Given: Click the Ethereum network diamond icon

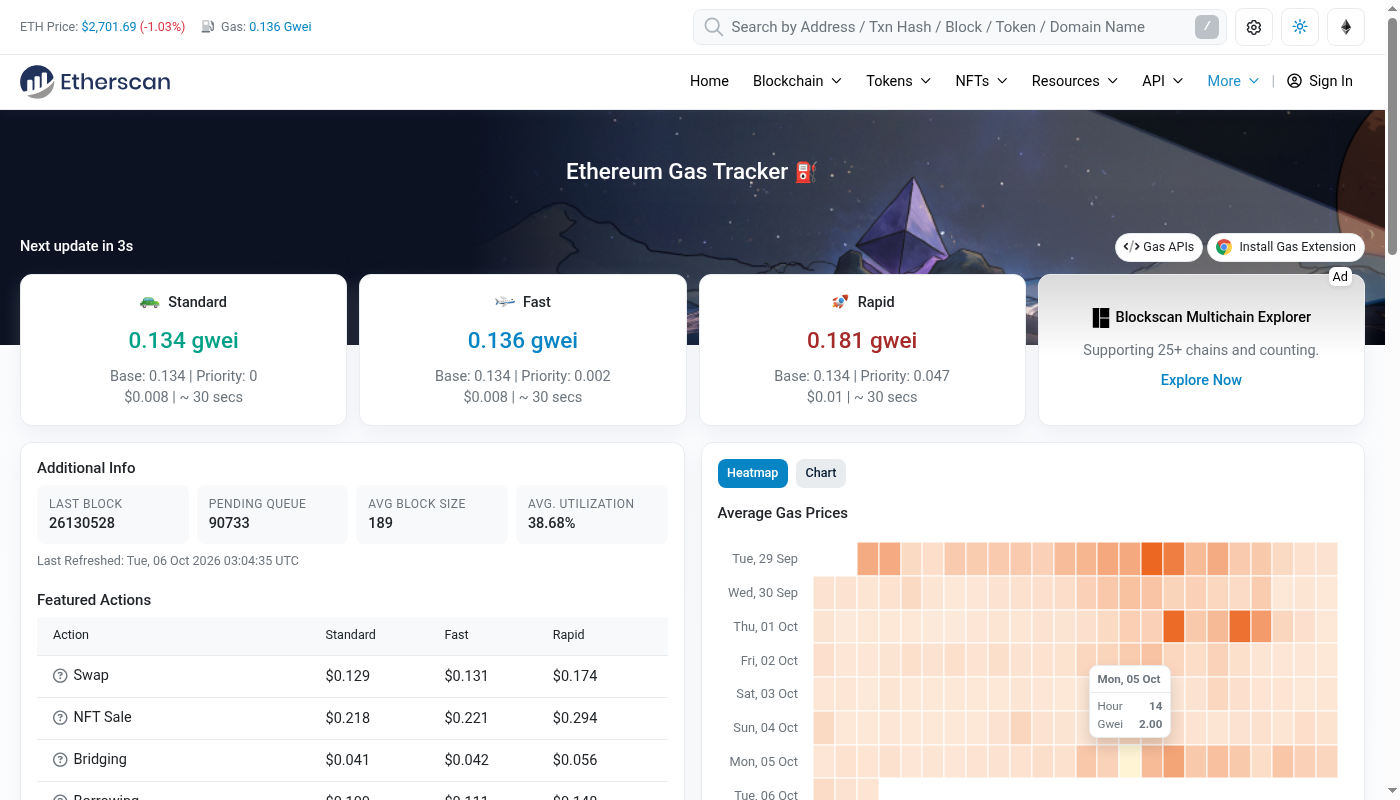Looking at the screenshot, I should (1346, 27).
